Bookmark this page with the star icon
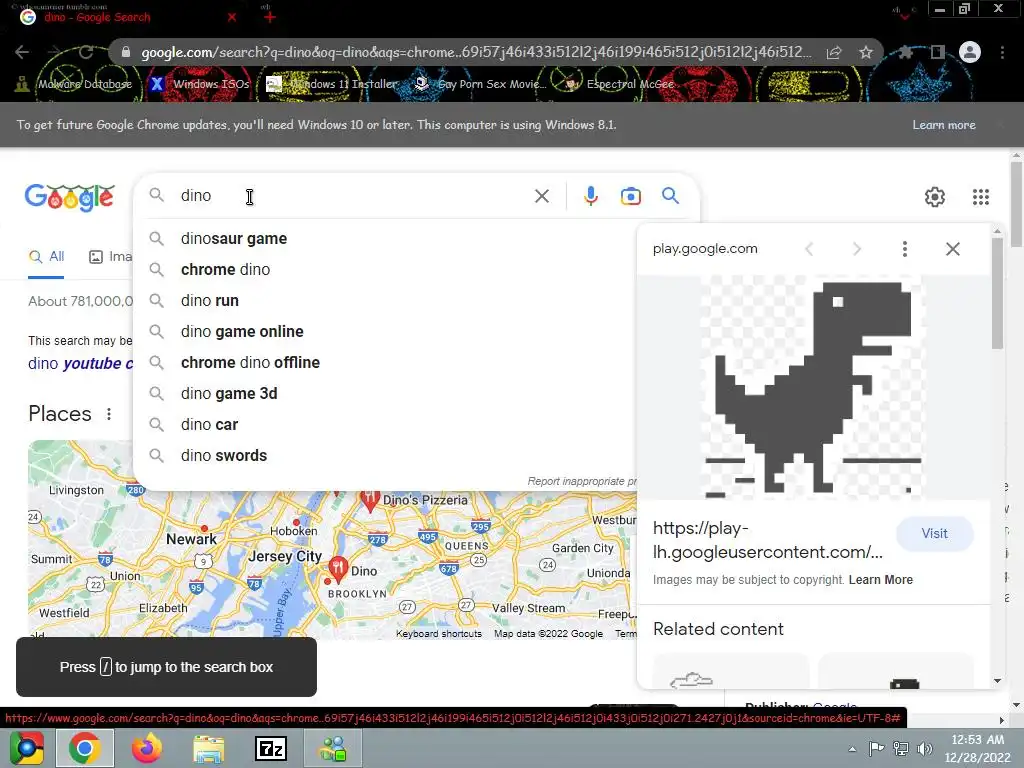Image resolution: width=1024 pixels, height=768 pixels. [x=866, y=52]
